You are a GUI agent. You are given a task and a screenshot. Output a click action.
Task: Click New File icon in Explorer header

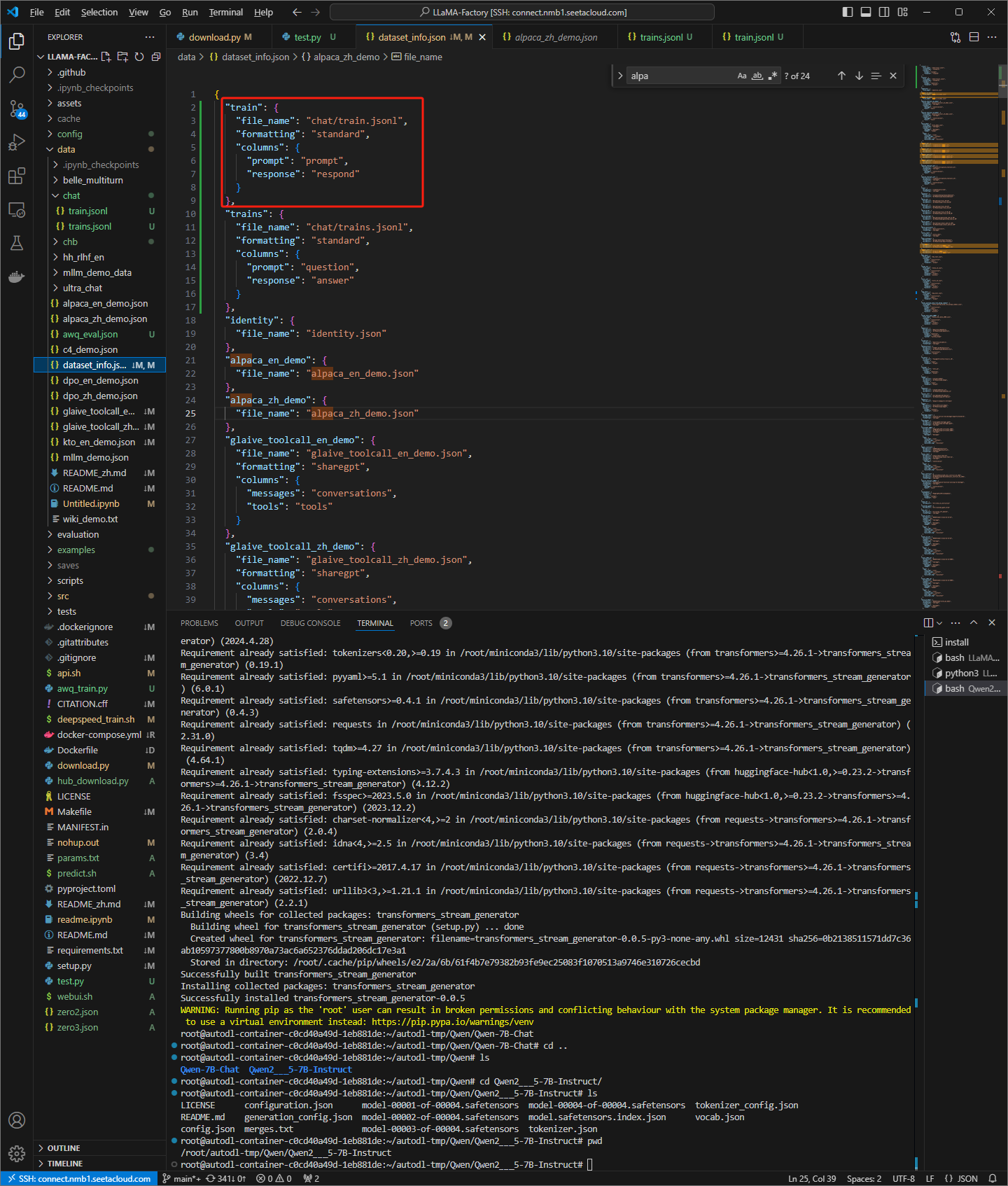pos(106,57)
